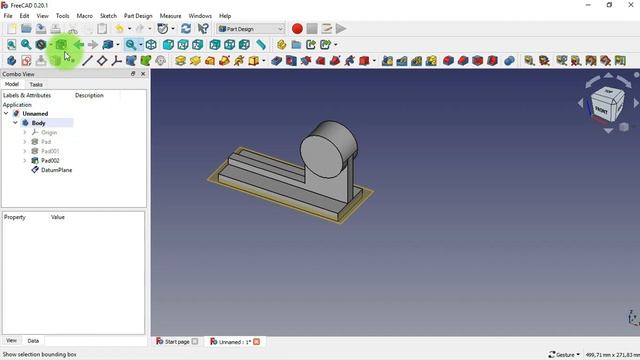Fit all content in the view
Image resolution: width=640 pixels, height=360 pixels.
(11, 44)
